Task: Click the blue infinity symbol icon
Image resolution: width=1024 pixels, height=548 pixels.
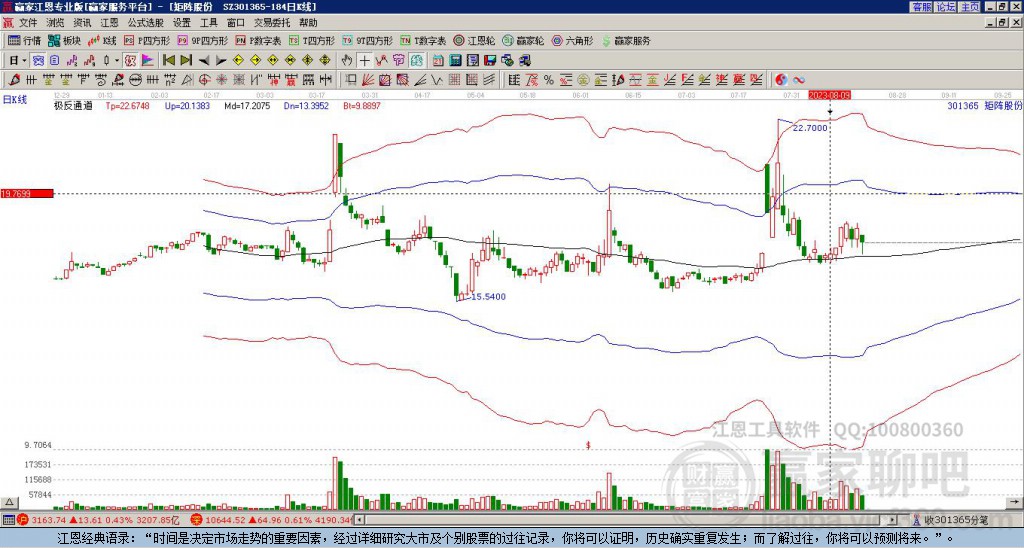Action: click(799, 80)
